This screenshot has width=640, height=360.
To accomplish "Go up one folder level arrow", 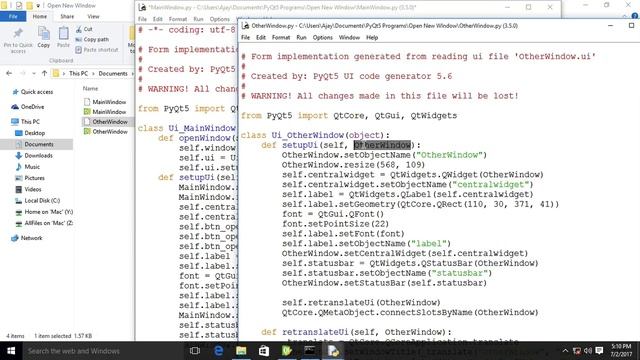I will click(44, 73).
